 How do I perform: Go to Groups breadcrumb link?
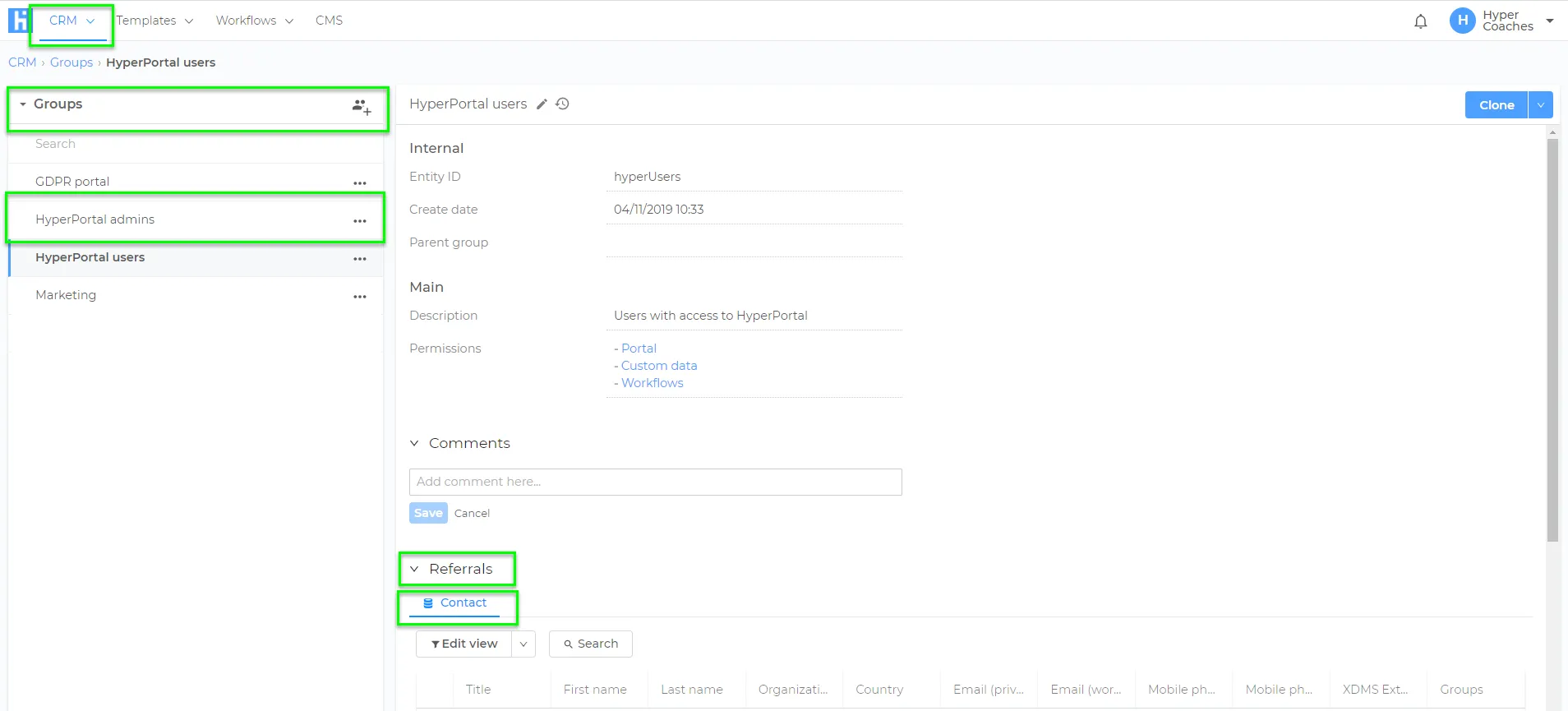71,62
